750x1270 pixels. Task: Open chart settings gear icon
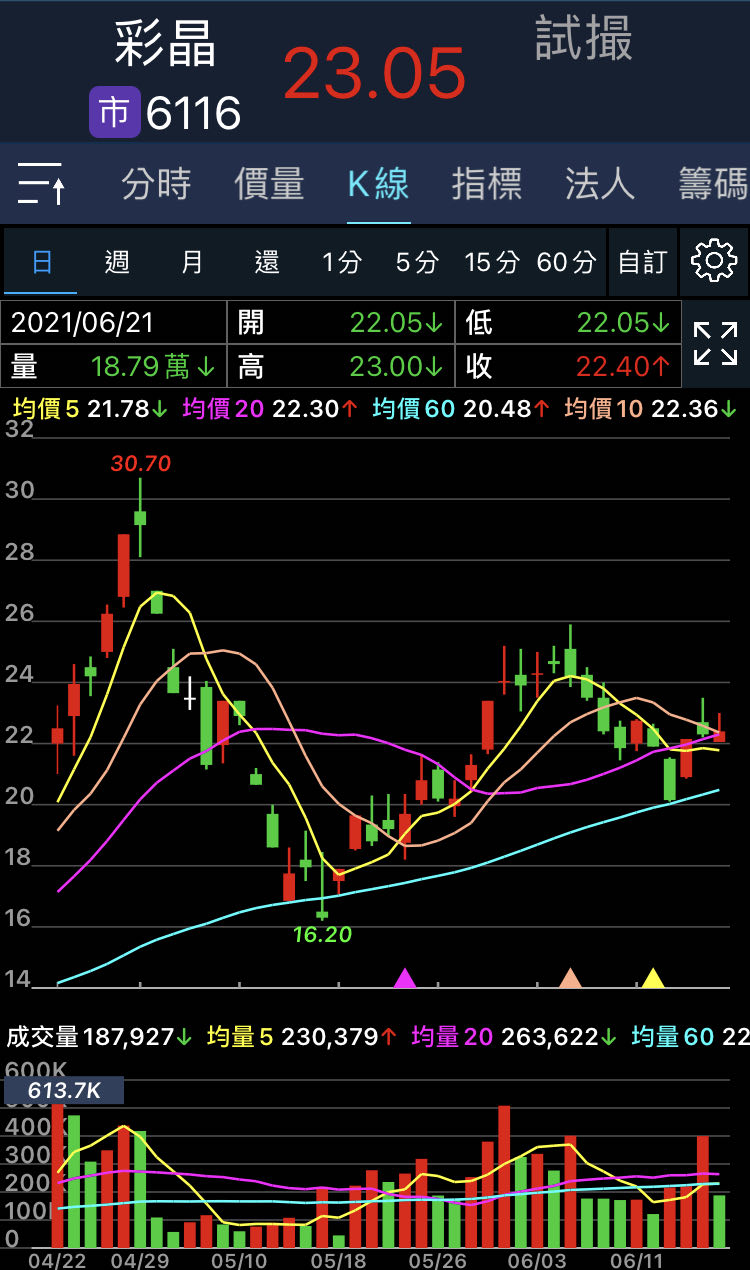pyautogui.click(x=713, y=261)
